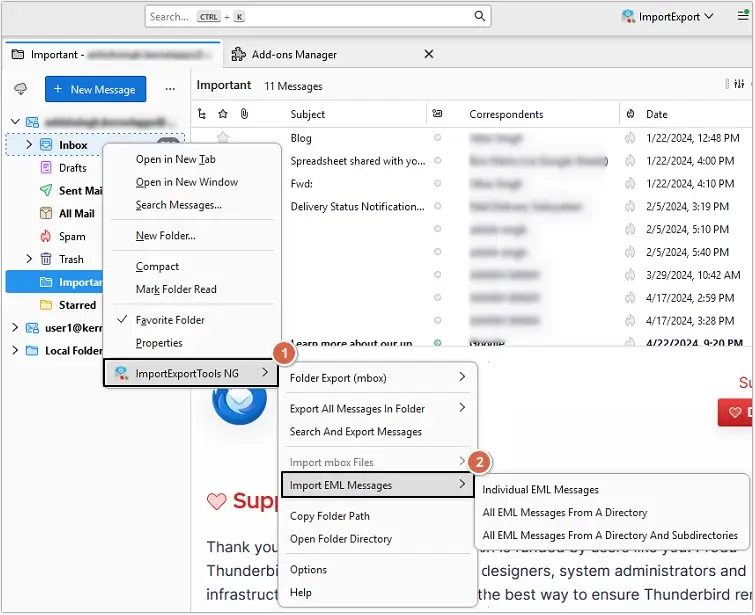Click the search magnifier icon
Viewport: 755px width, 615px height.
(479, 16)
